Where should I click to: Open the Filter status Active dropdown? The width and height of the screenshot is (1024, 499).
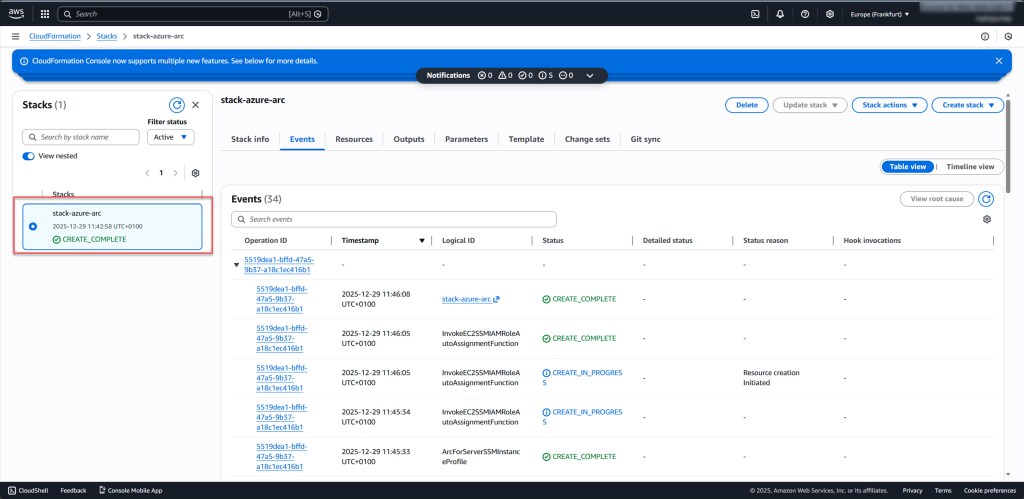click(x=170, y=137)
